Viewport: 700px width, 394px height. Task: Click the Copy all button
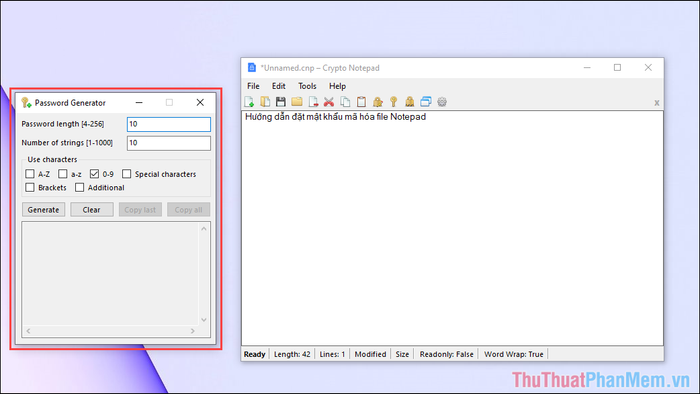(188, 210)
